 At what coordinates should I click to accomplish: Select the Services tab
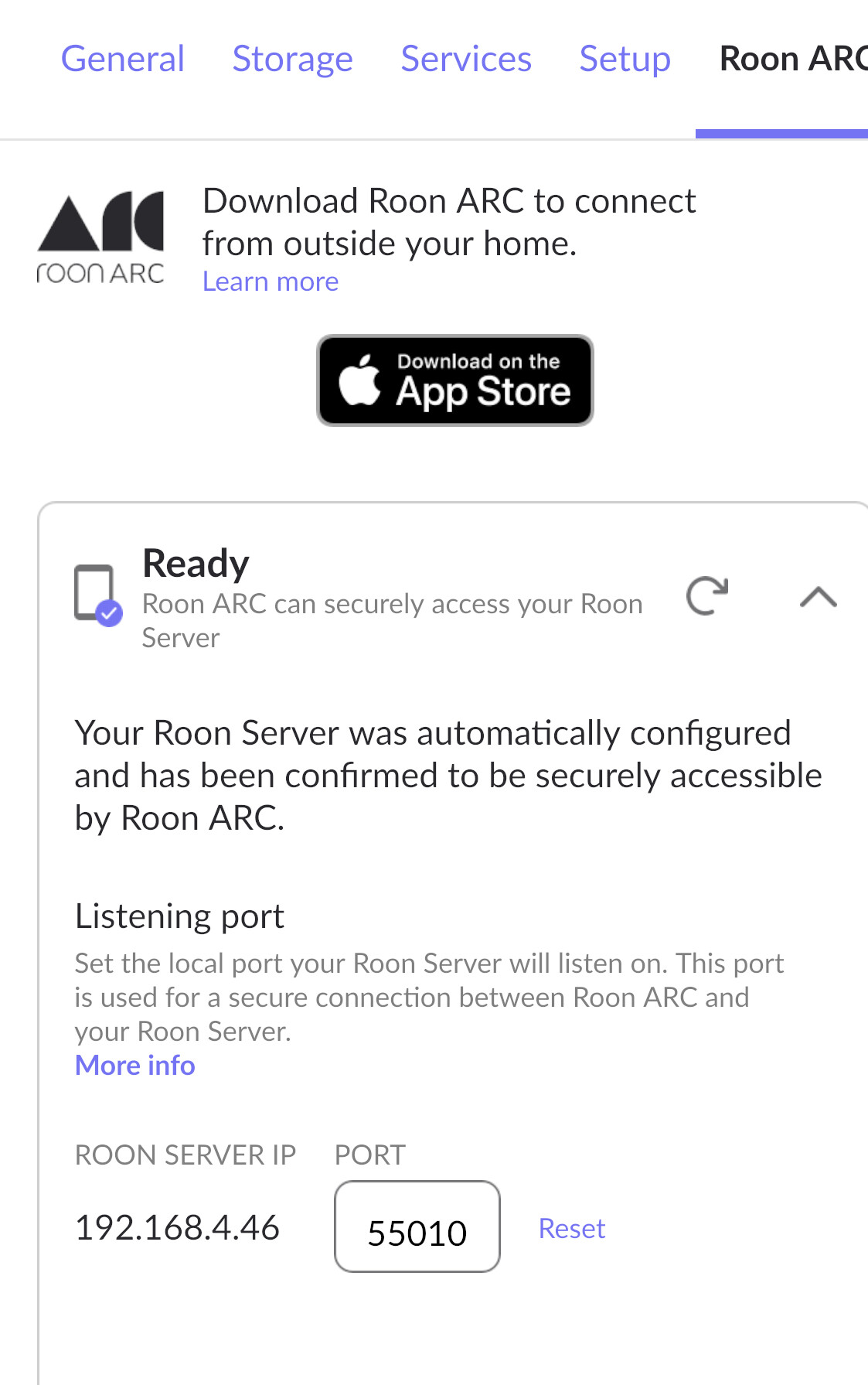tap(466, 58)
